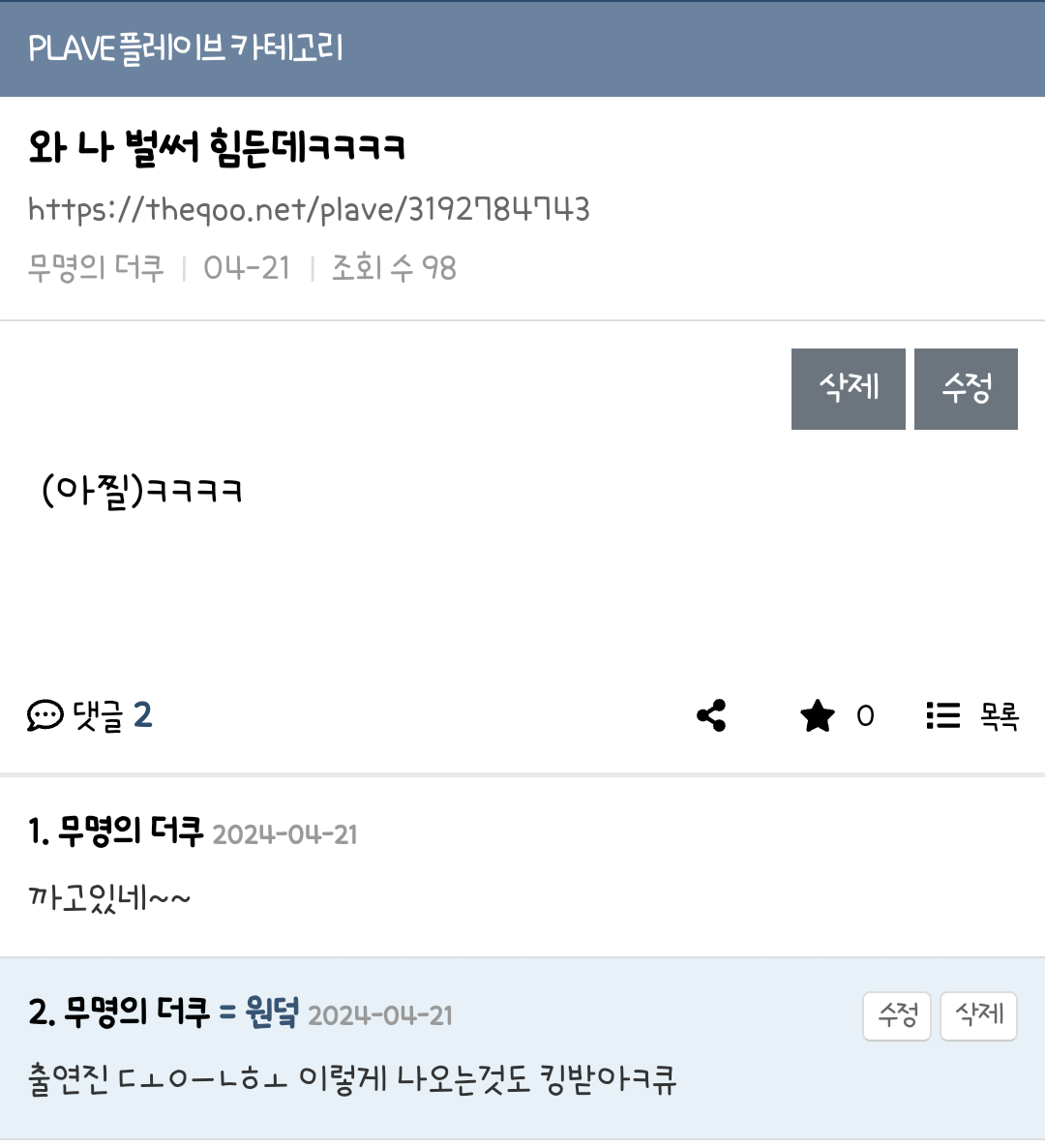
Task: Select the first commenter name 무명의 더쿠
Action: (131, 831)
